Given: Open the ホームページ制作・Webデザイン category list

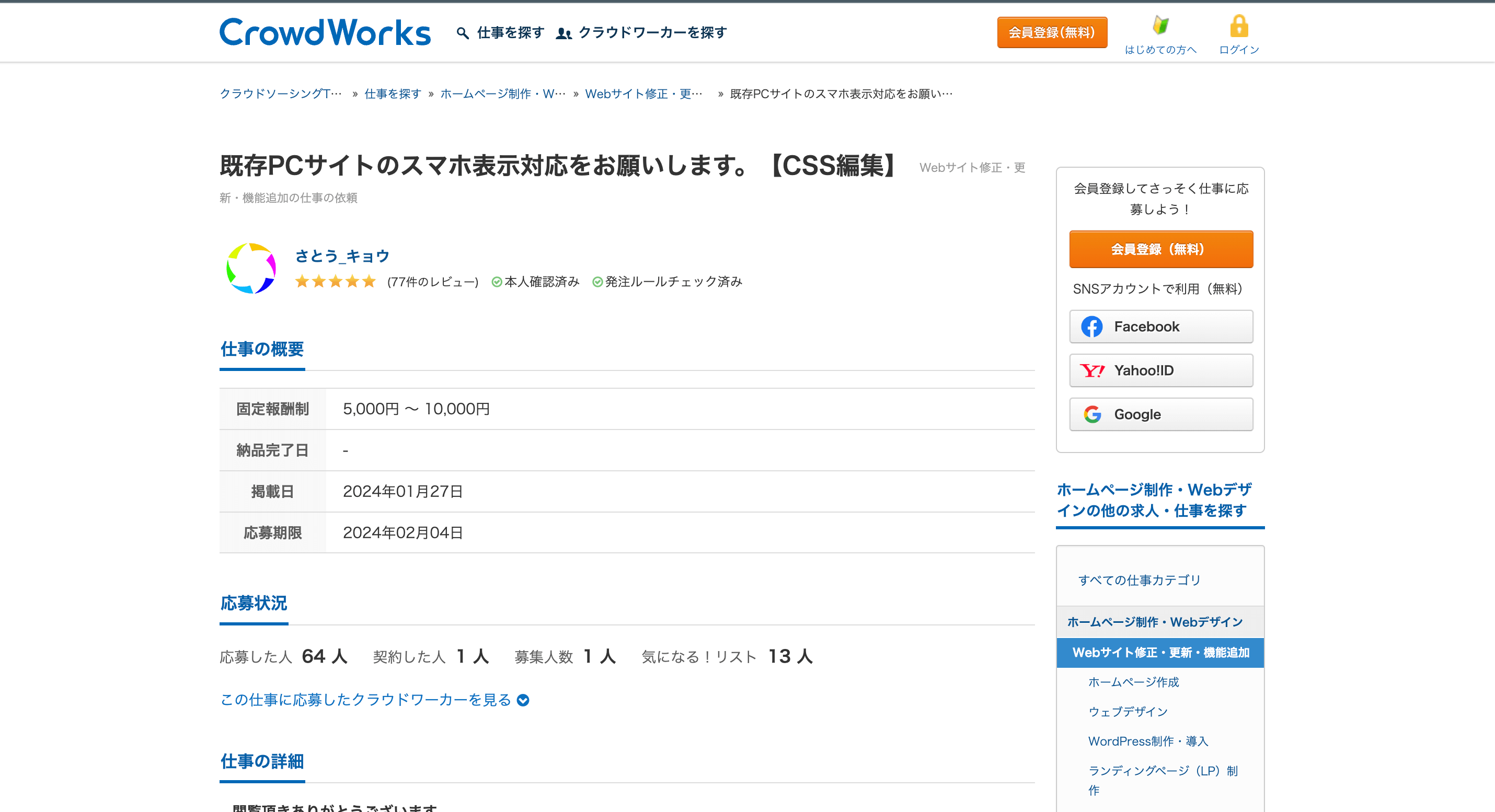Looking at the screenshot, I should click(x=1155, y=622).
